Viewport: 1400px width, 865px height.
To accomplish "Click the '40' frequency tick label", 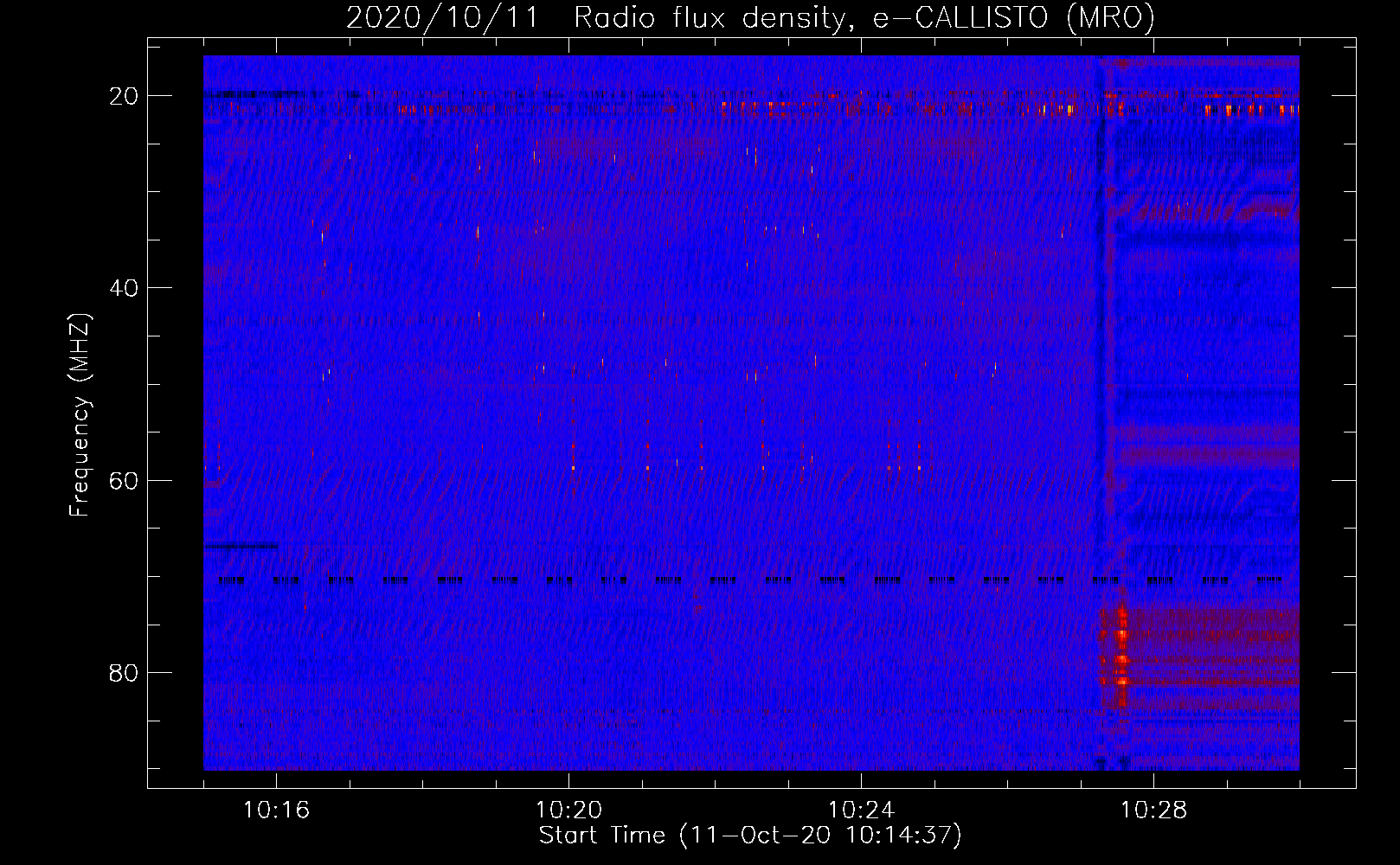I will 125,288.
